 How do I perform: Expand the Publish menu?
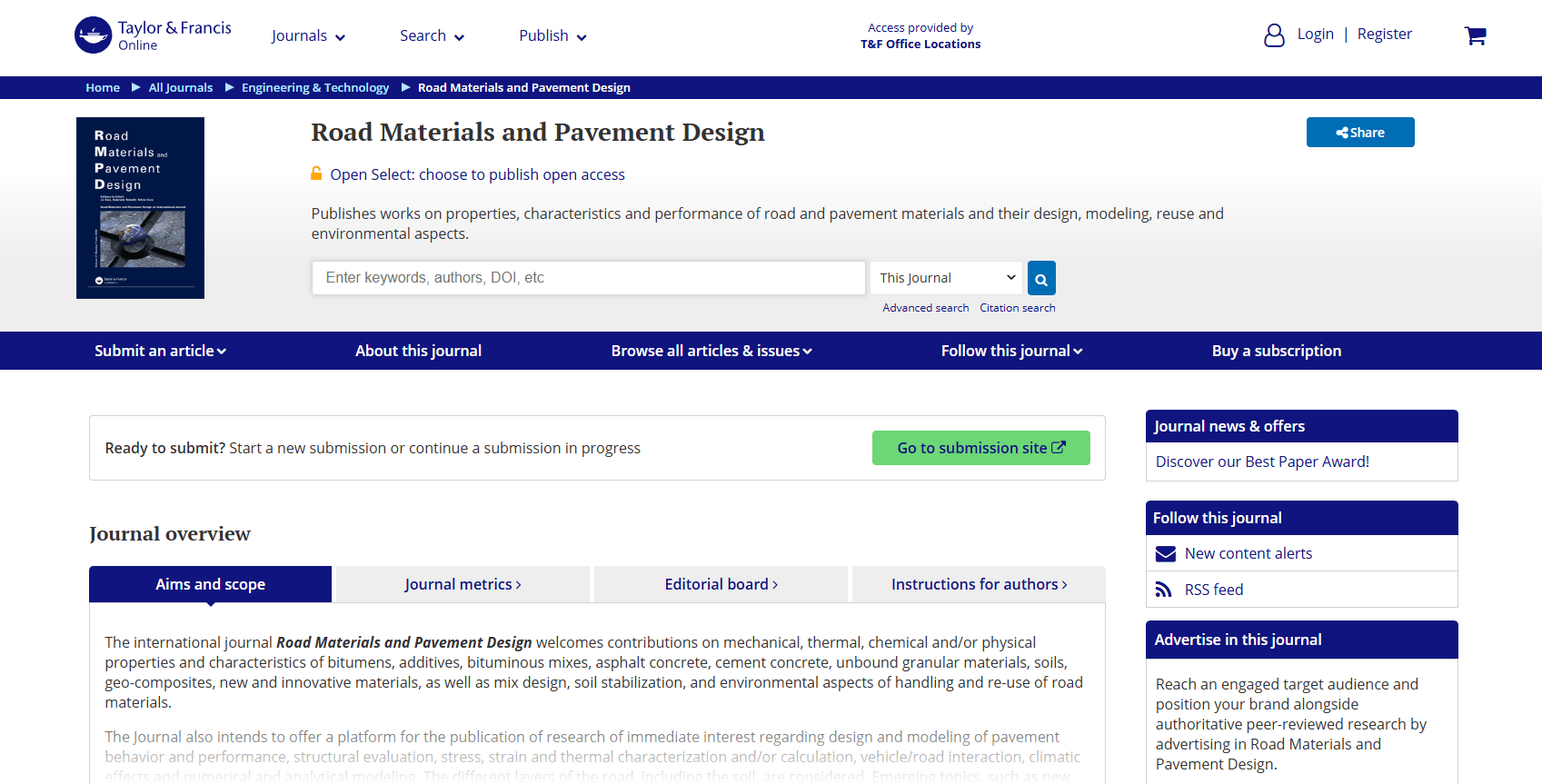[552, 36]
